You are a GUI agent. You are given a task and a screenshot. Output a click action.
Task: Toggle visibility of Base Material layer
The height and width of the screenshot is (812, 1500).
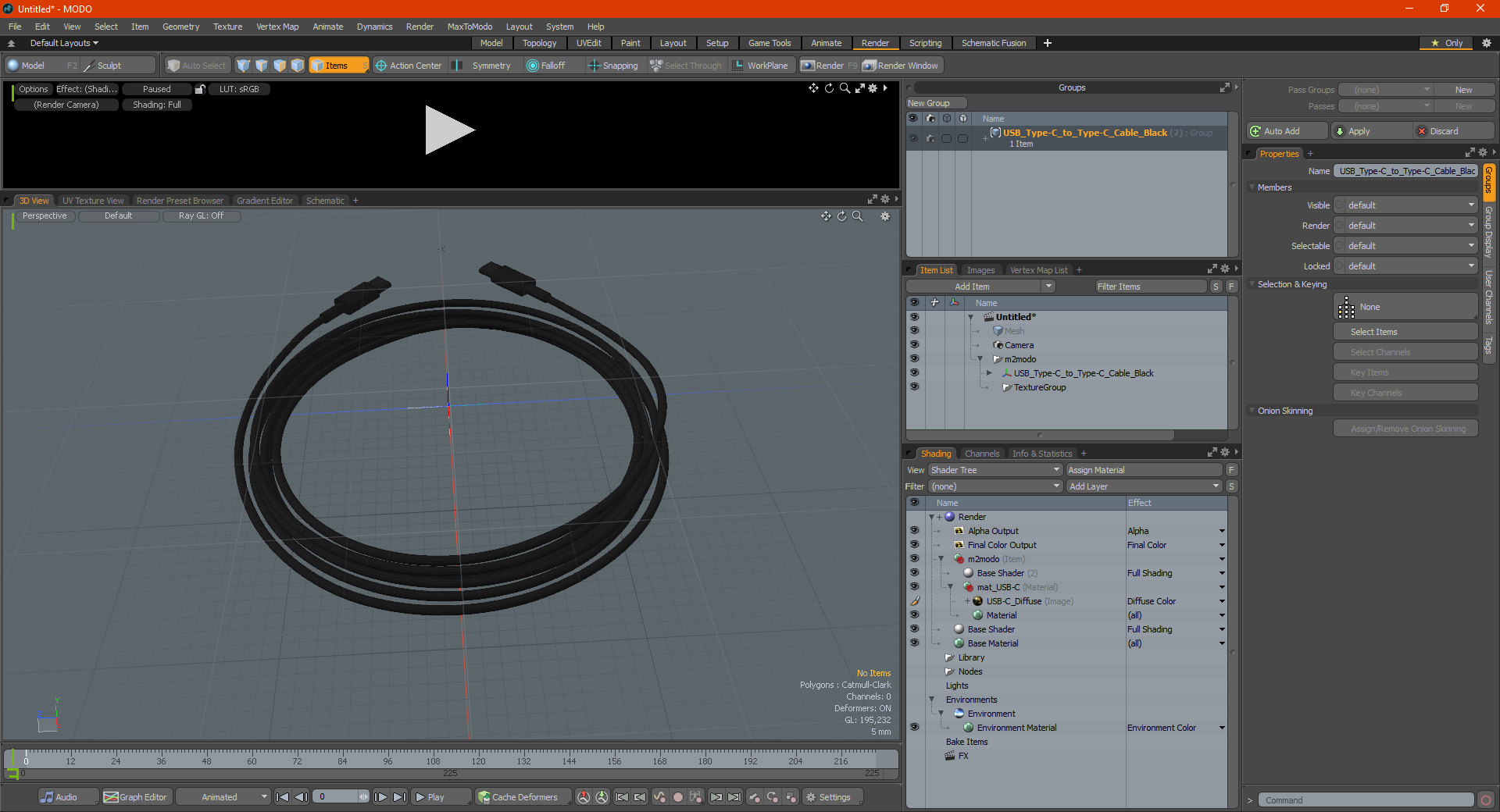pos(914,643)
